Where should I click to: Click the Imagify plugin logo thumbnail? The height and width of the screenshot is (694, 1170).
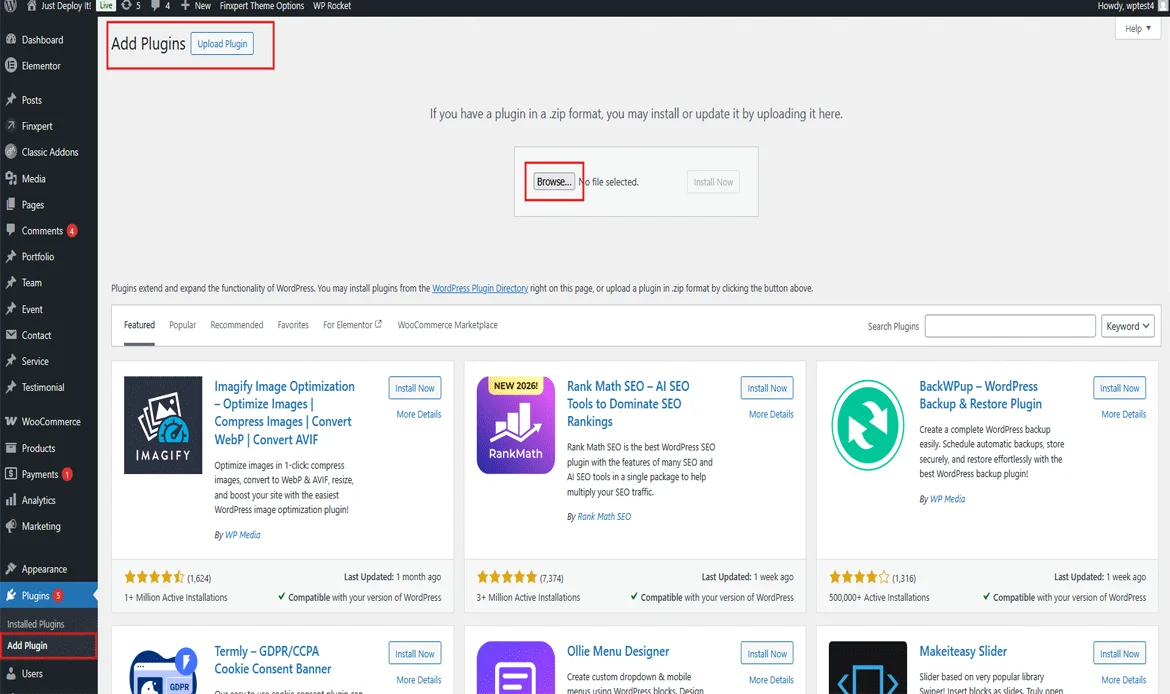(x=163, y=425)
